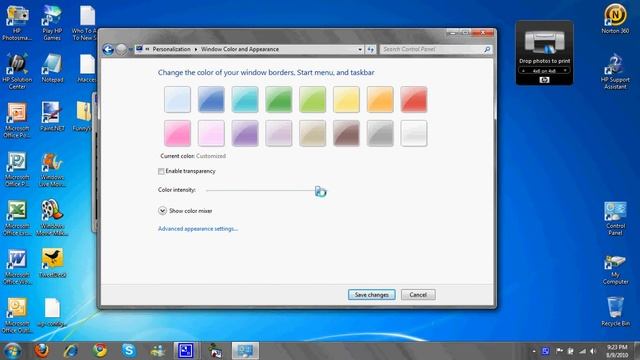Image resolution: width=640 pixels, height=360 pixels.
Task: Select the white Frost color swatch
Action: [413, 133]
